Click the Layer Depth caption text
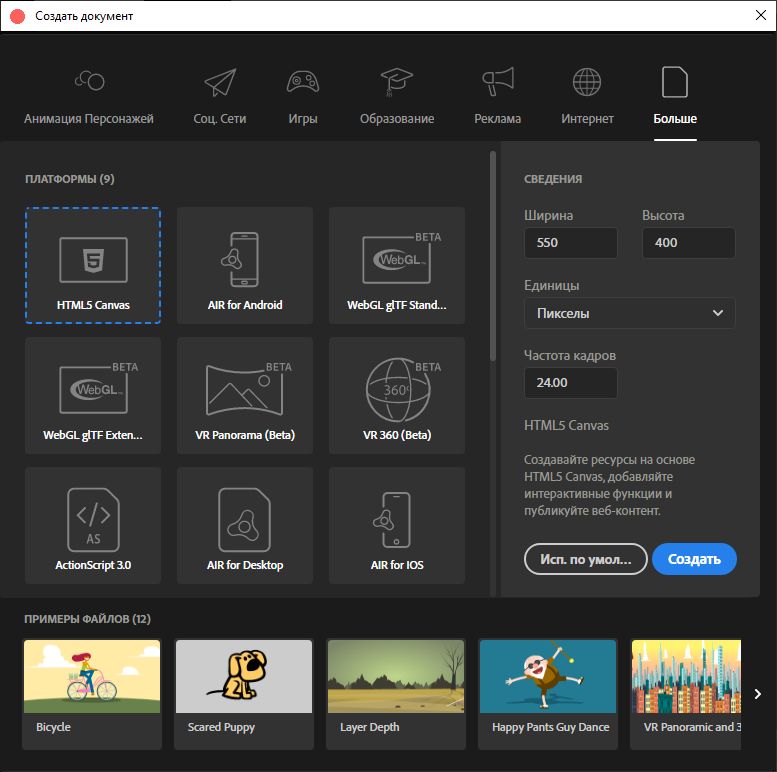This screenshot has height=772, width=777. 370,727
